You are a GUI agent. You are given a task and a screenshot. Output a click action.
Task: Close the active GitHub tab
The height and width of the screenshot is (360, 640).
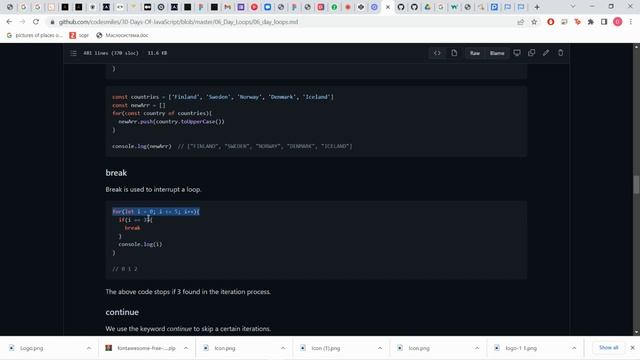(x=388, y=7)
